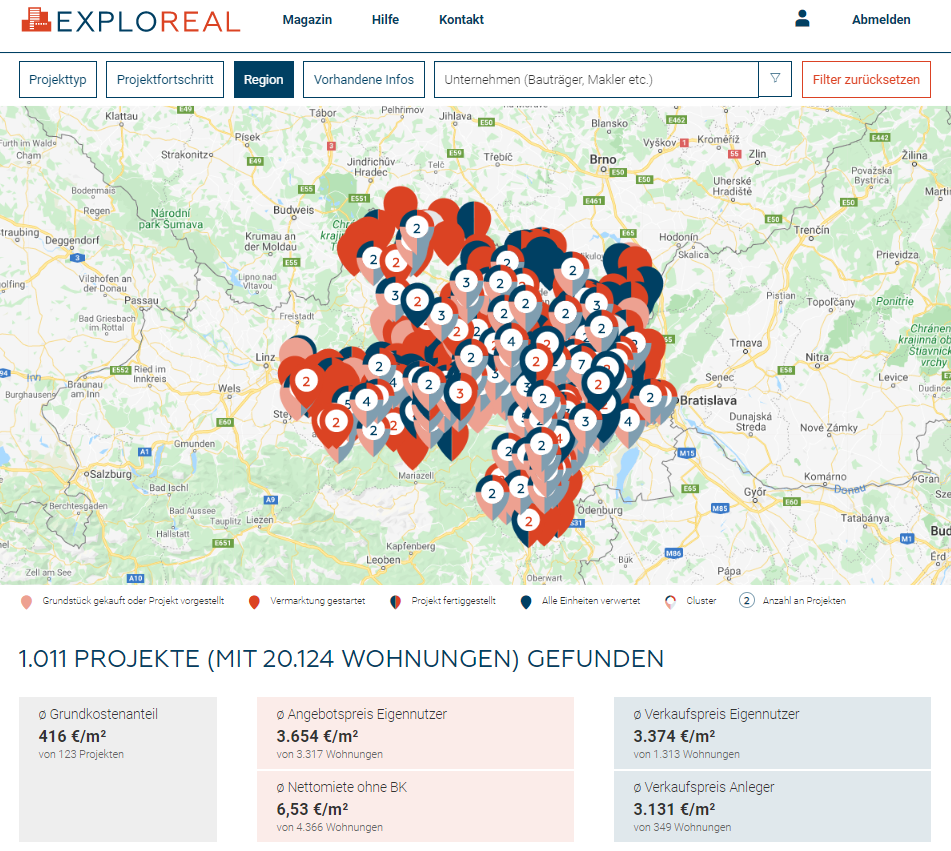Click the 'Anzahl an Projekten' circle icon

pyautogui.click(x=746, y=601)
